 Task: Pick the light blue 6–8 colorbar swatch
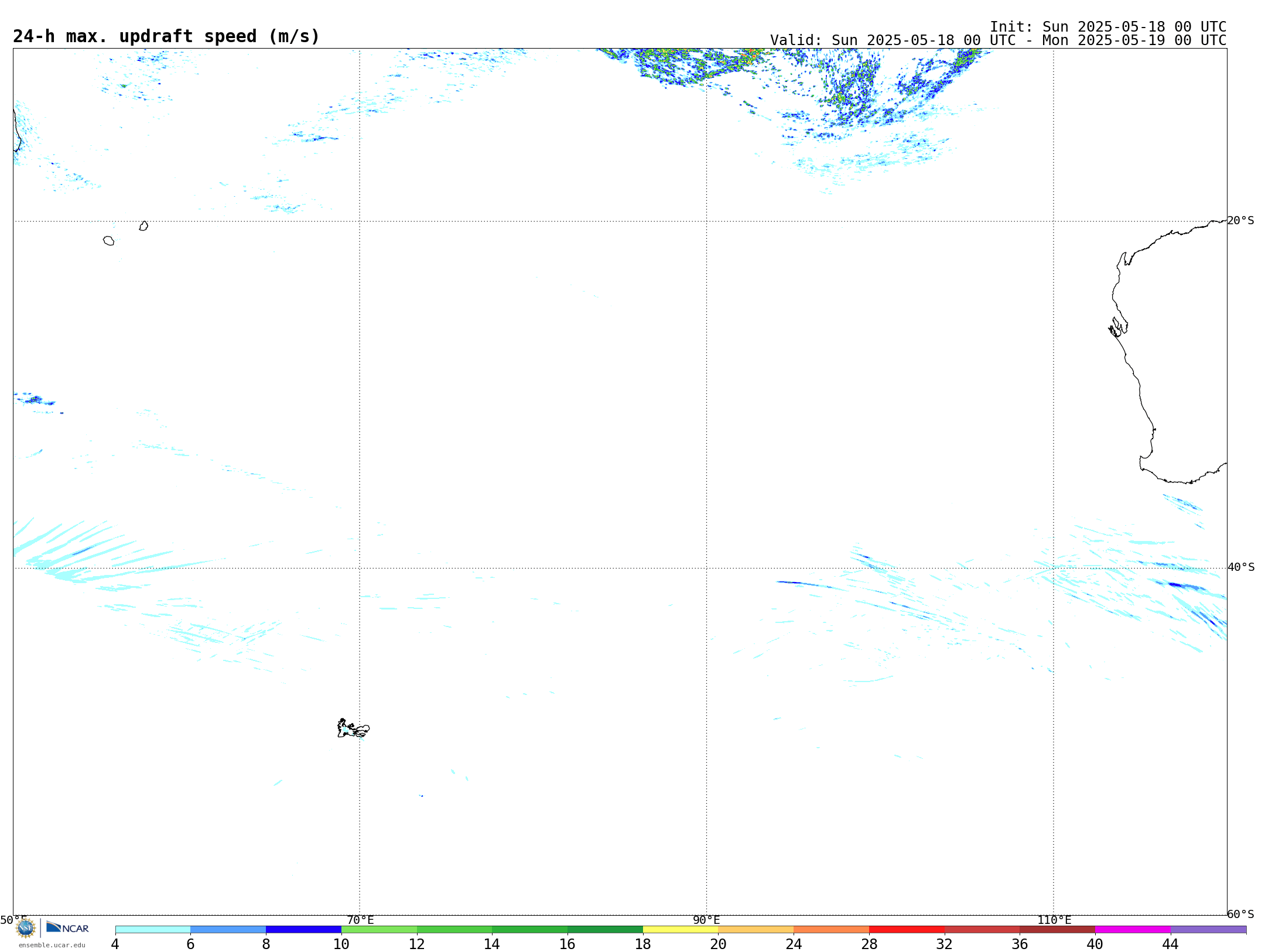228,930
